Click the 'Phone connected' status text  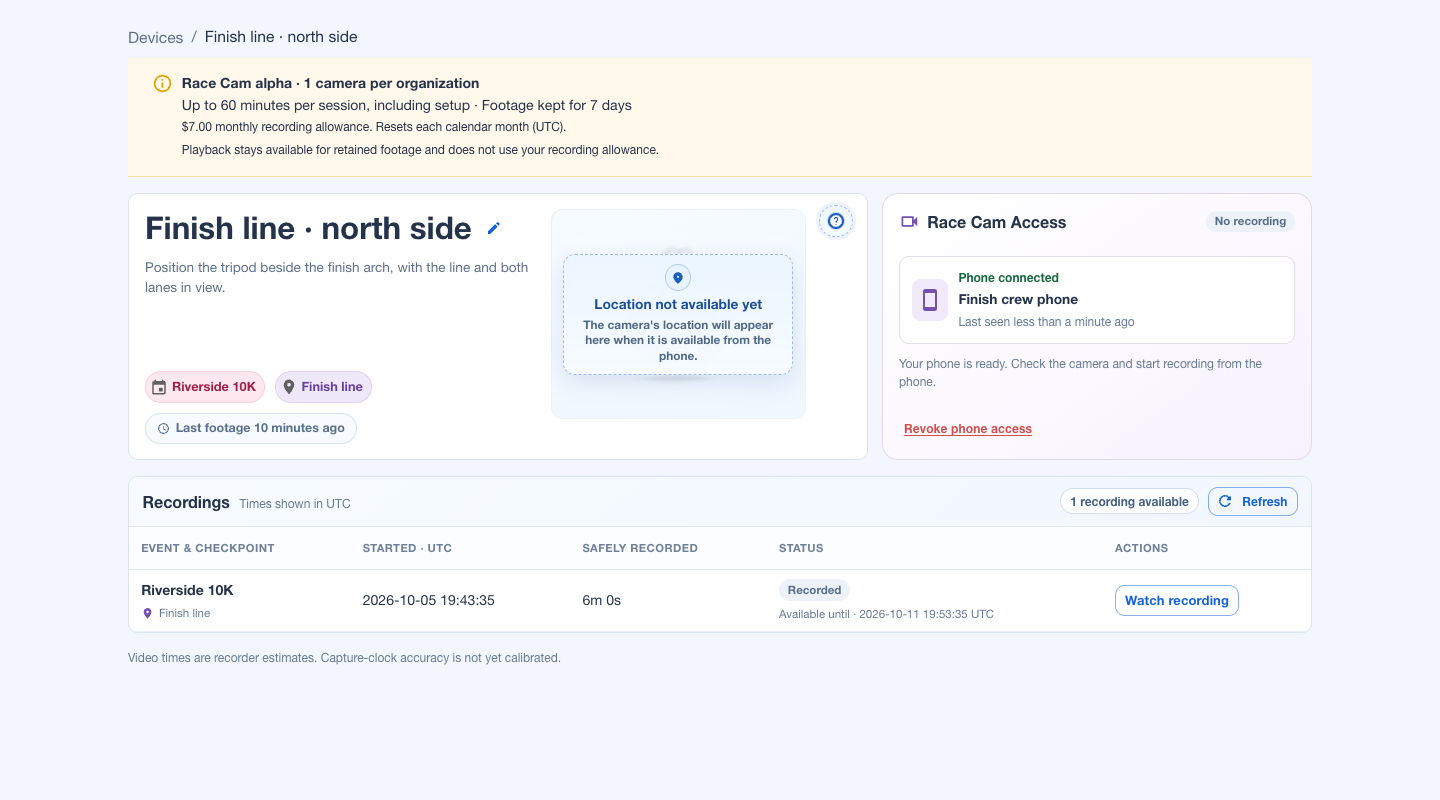coord(1008,278)
